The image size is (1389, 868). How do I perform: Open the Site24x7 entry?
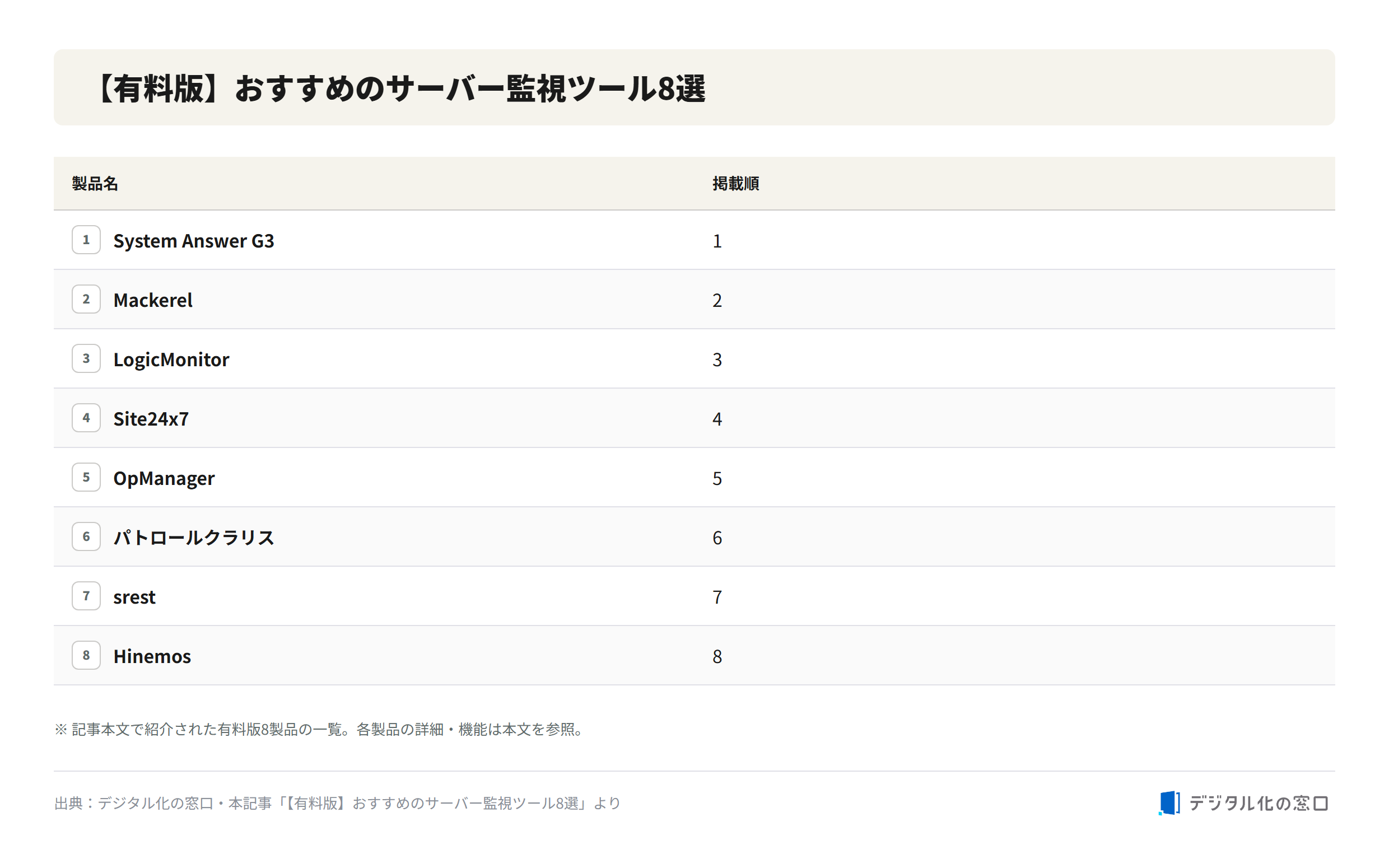coord(151,418)
